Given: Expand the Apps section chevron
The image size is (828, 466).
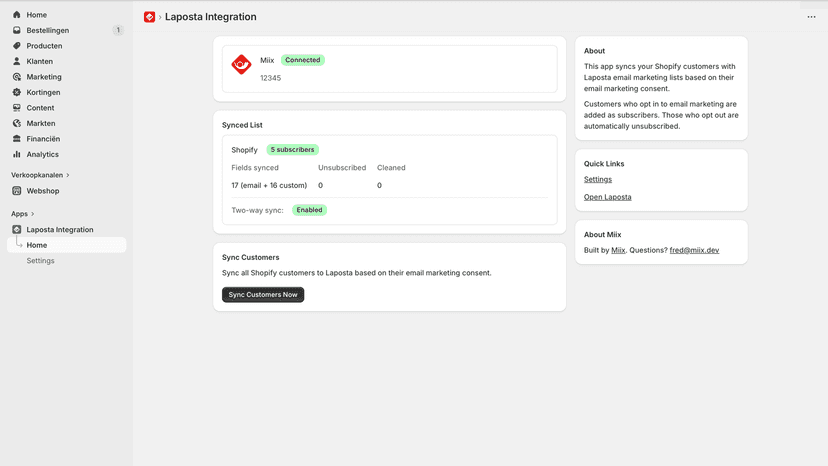Looking at the screenshot, I should point(32,214).
